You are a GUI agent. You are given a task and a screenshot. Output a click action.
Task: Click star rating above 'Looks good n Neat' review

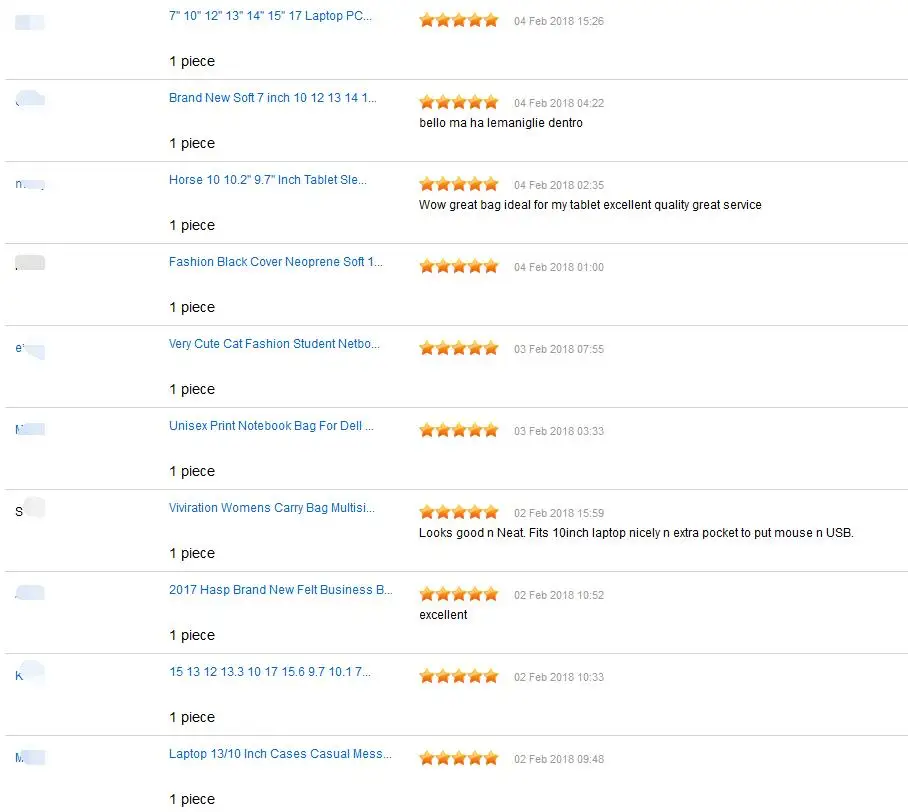point(459,513)
